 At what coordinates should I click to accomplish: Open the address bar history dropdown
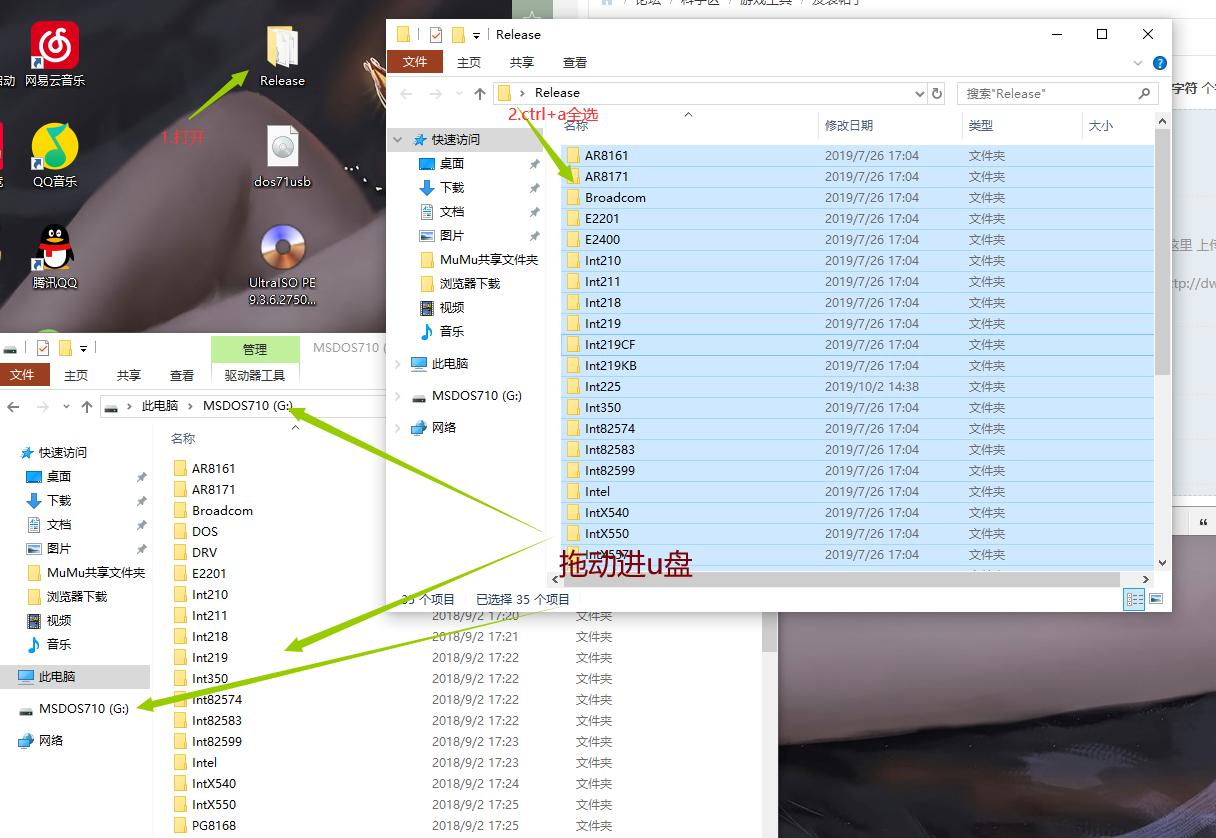pyautogui.click(x=921, y=93)
